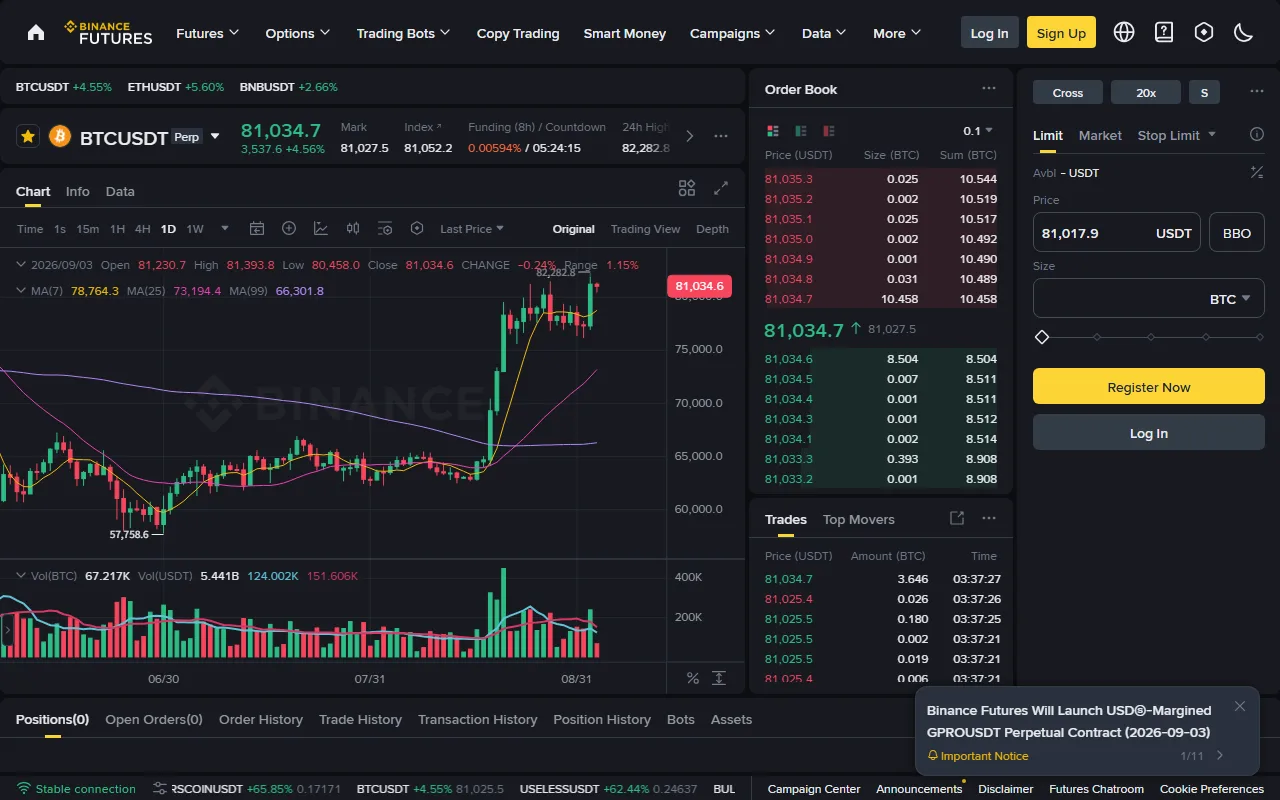Screen dimensions: 1280x800
Task: Open the order type info icon
Action: tap(1257, 135)
